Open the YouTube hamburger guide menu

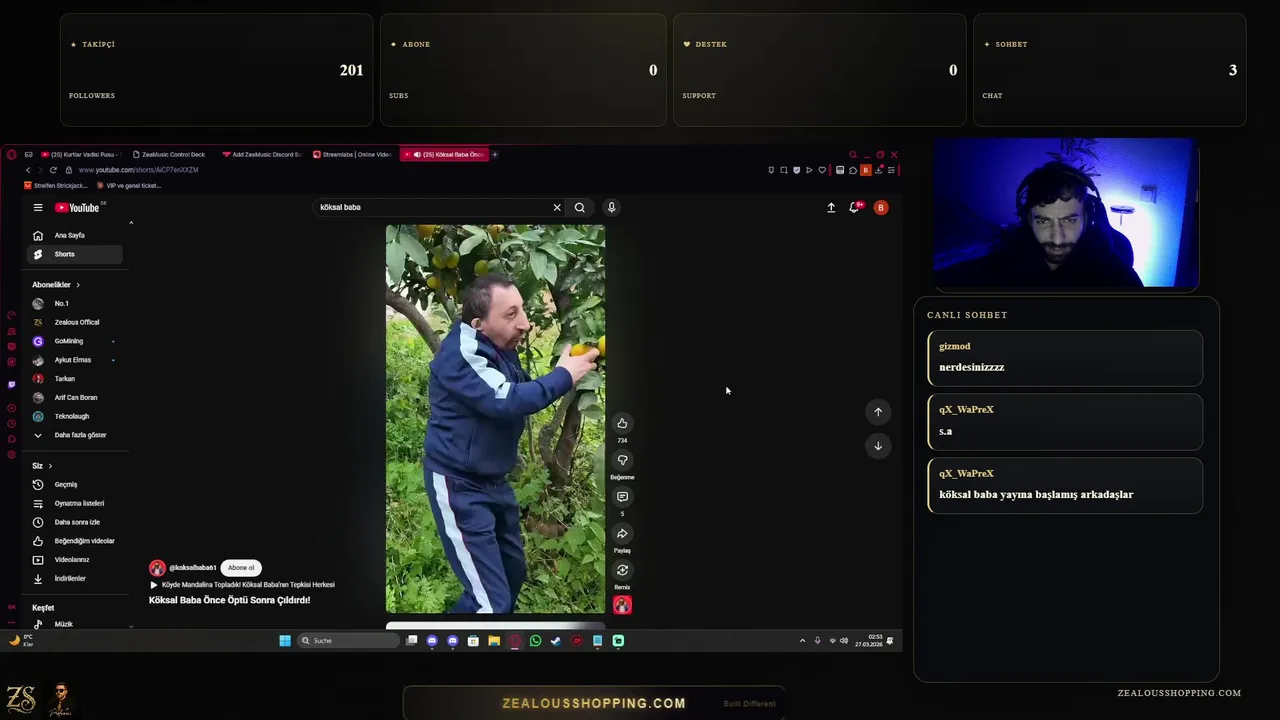coord(38,208)
